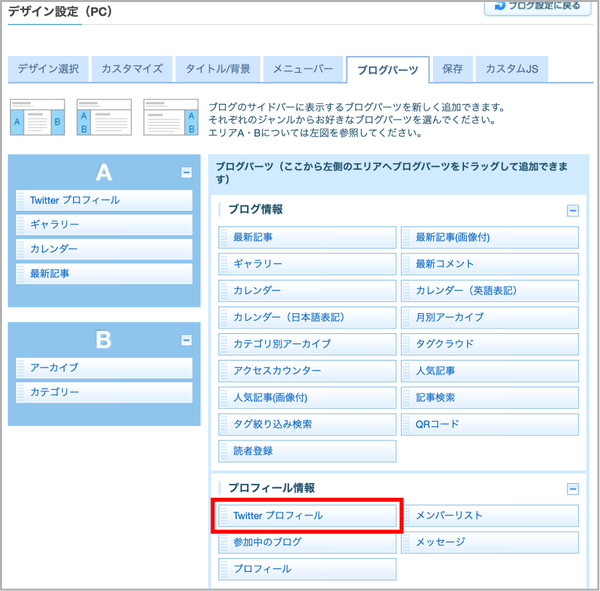Click the タグ絞り込み検索 blog part
The width and height of the screenshot is (600, 591).
click(307, 424)
